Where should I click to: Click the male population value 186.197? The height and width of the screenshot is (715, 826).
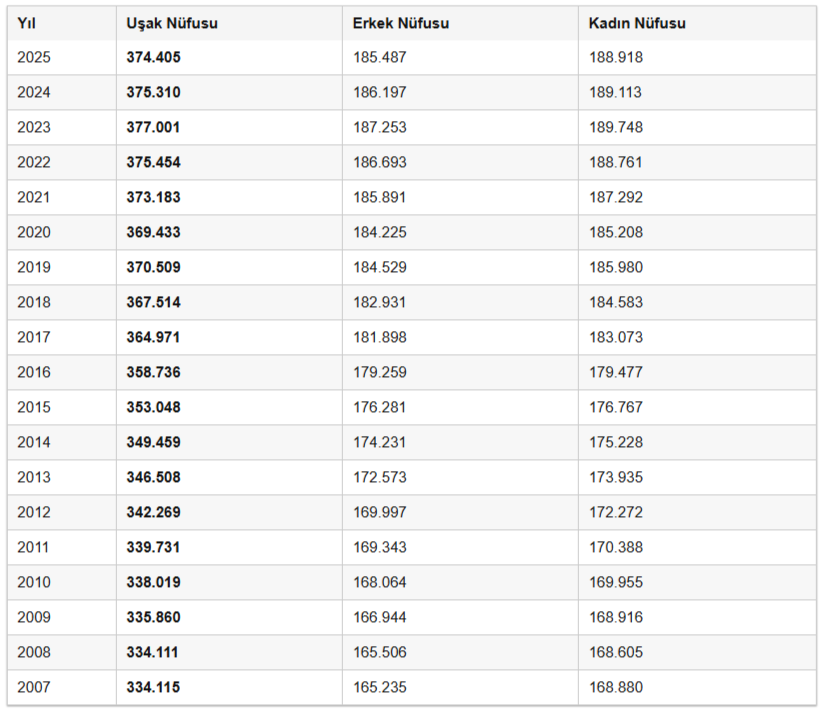click(x=380, y=92)
